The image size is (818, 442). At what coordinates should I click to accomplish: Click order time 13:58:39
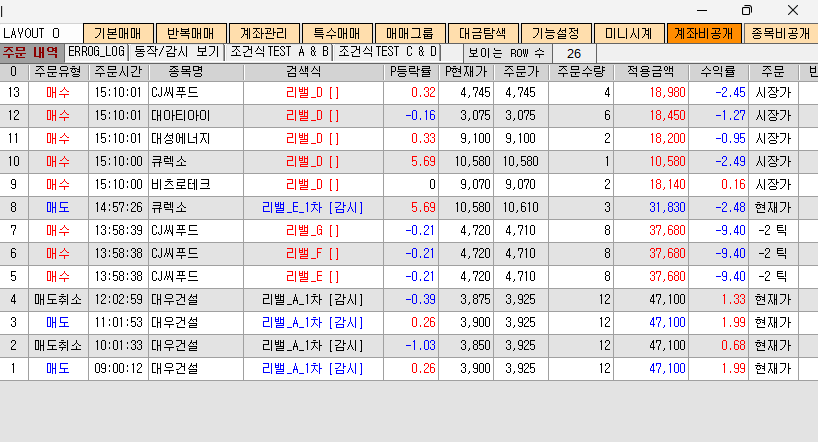[x=118, y=231]
